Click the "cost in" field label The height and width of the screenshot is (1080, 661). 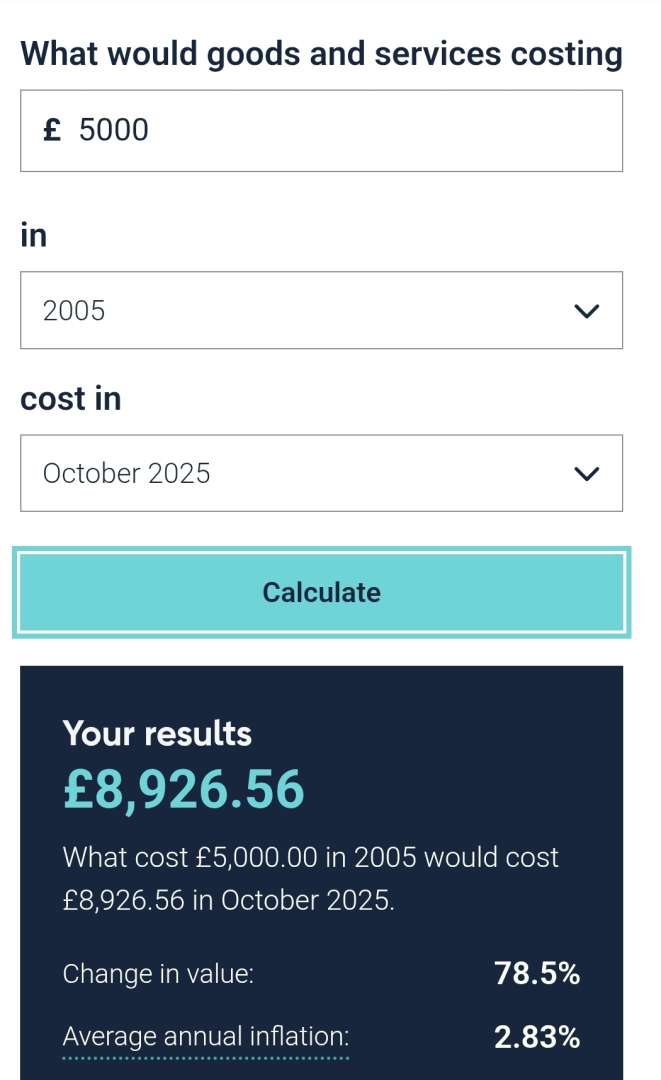point(70,398)
